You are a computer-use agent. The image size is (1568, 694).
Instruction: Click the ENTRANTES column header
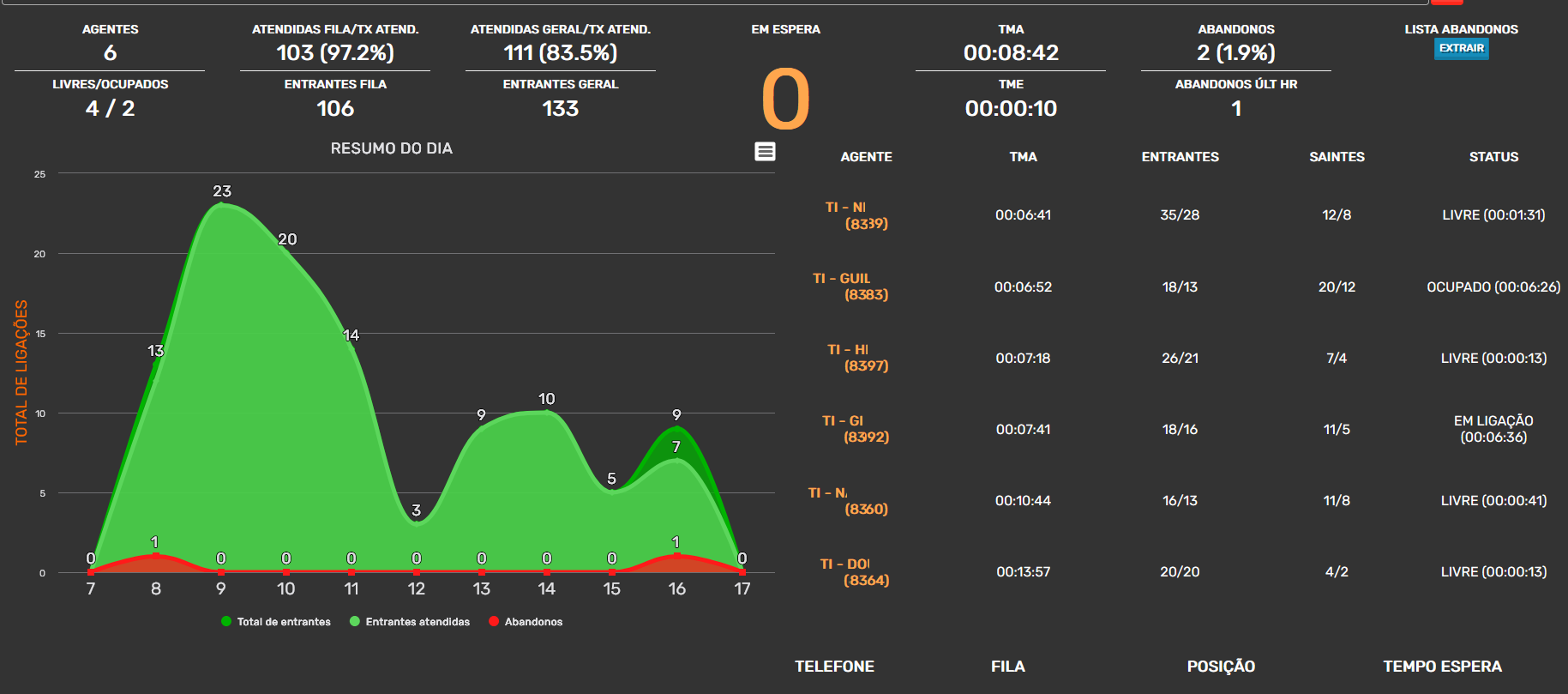pos(1180,157)
